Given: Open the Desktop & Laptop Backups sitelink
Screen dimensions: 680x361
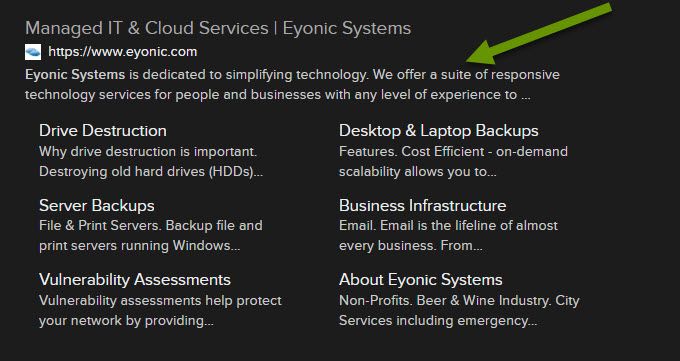Looking at the screenshot, I should pos(438,131).
